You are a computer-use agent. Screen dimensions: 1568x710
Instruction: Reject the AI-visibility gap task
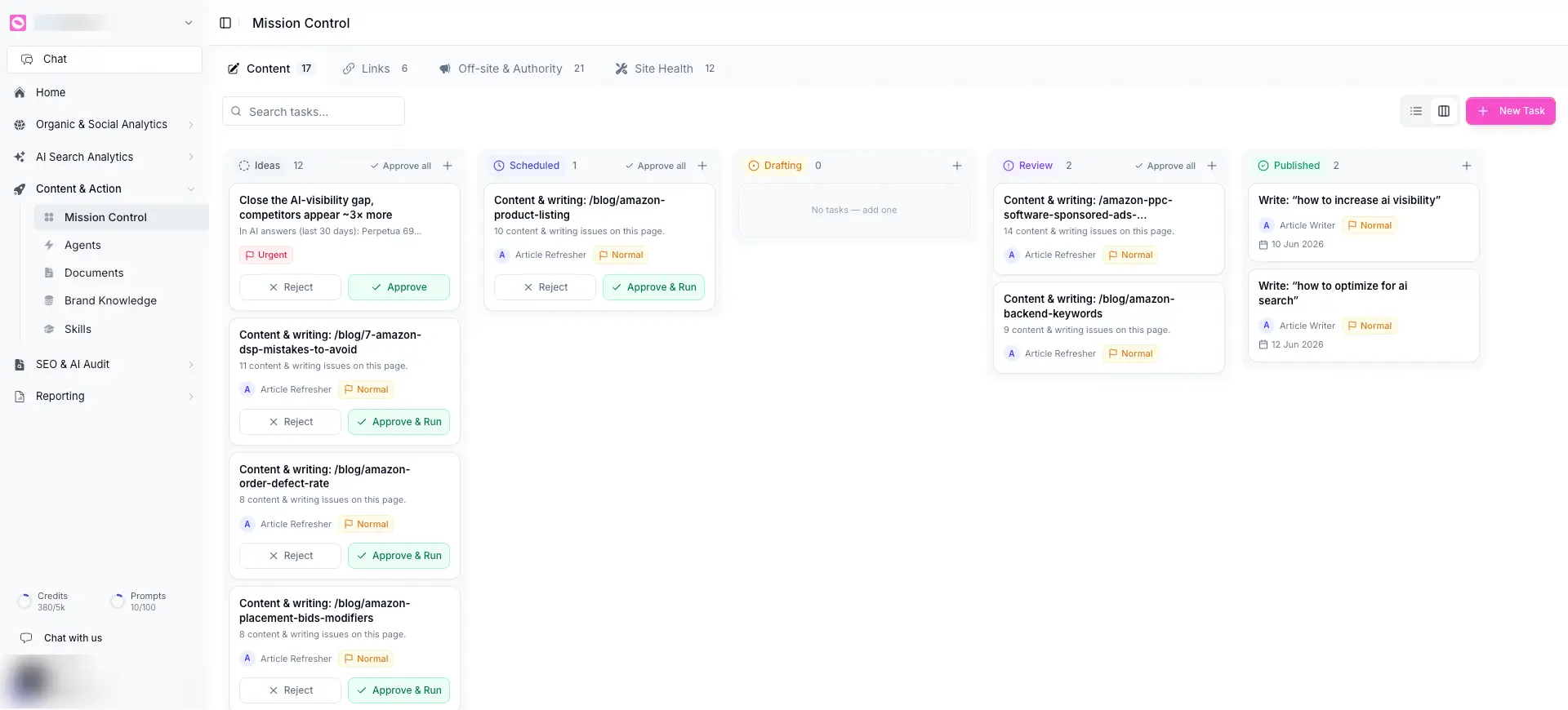point(290,287)
